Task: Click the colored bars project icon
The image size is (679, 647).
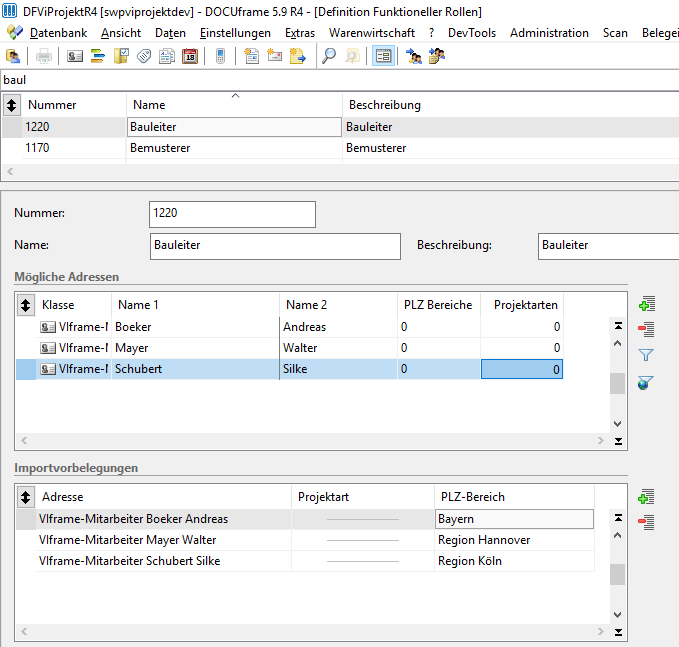Action: pyautogui.click(x=98, y=56)
